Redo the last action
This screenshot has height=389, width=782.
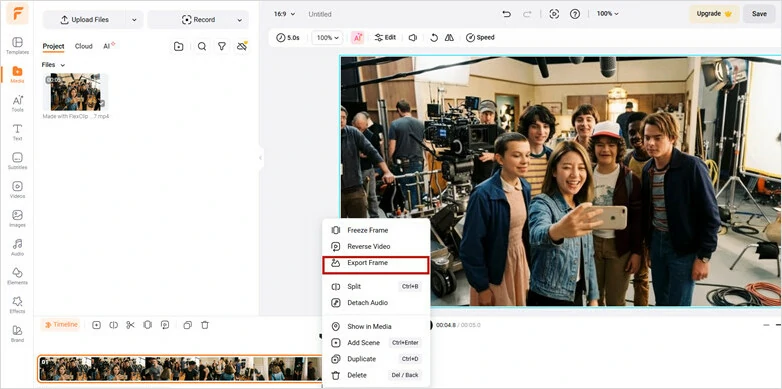527,14
